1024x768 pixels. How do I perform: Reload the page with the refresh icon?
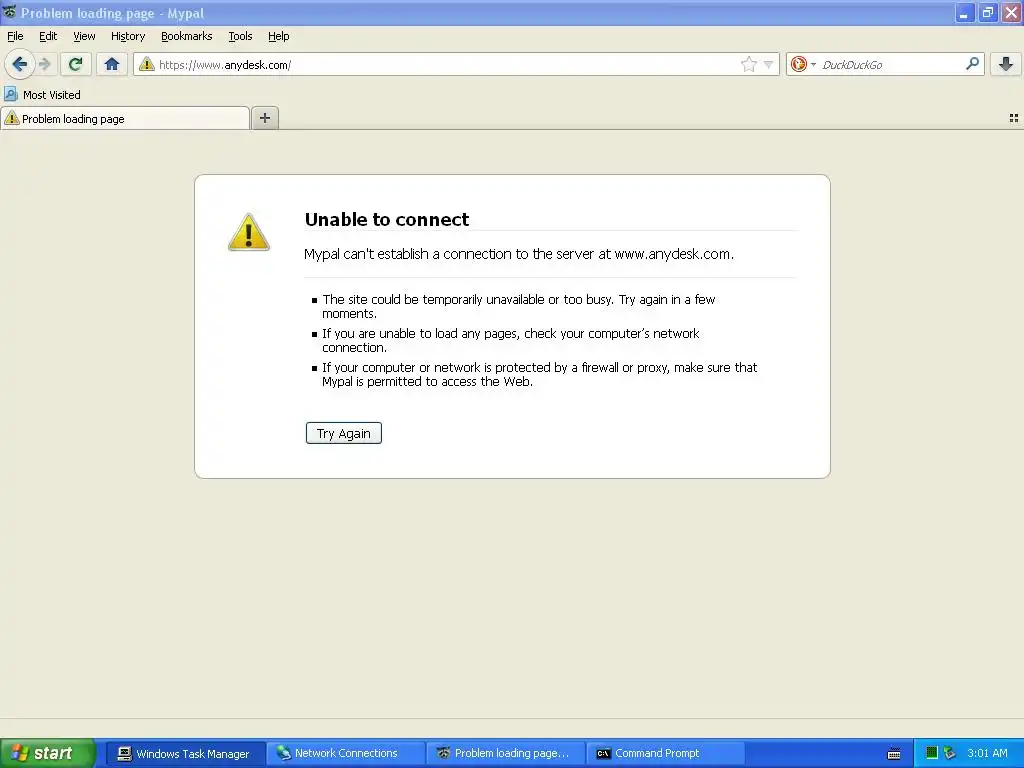[x=76, y=64]
